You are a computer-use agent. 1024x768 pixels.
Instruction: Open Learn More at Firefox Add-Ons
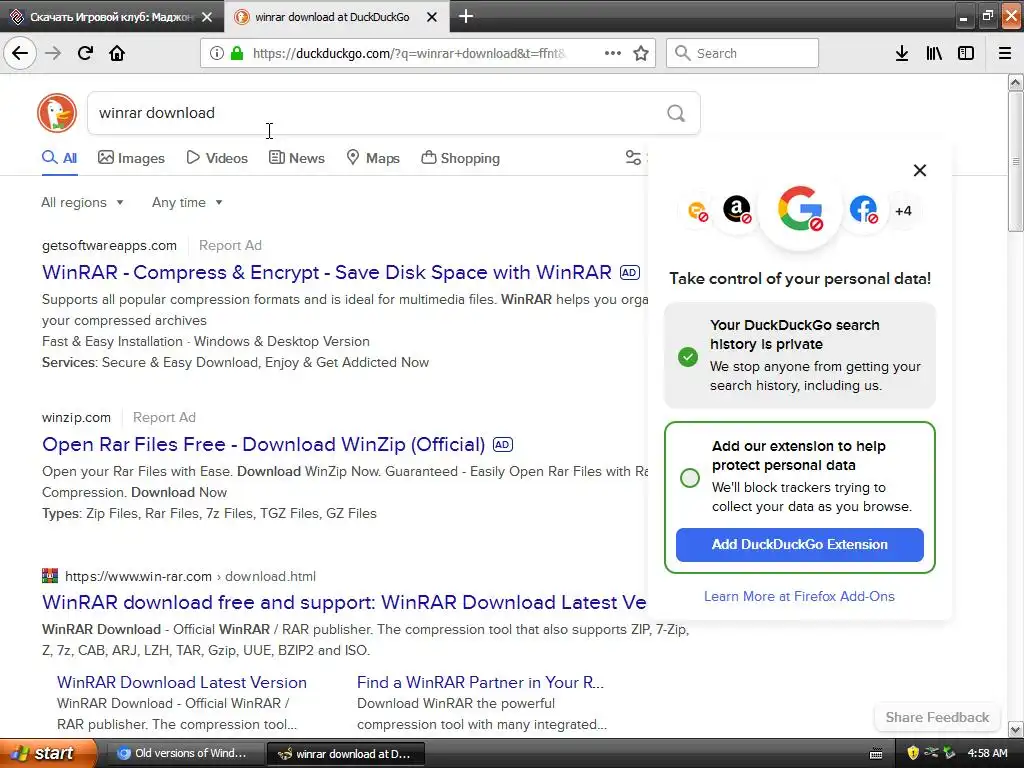tap(799, 596)
